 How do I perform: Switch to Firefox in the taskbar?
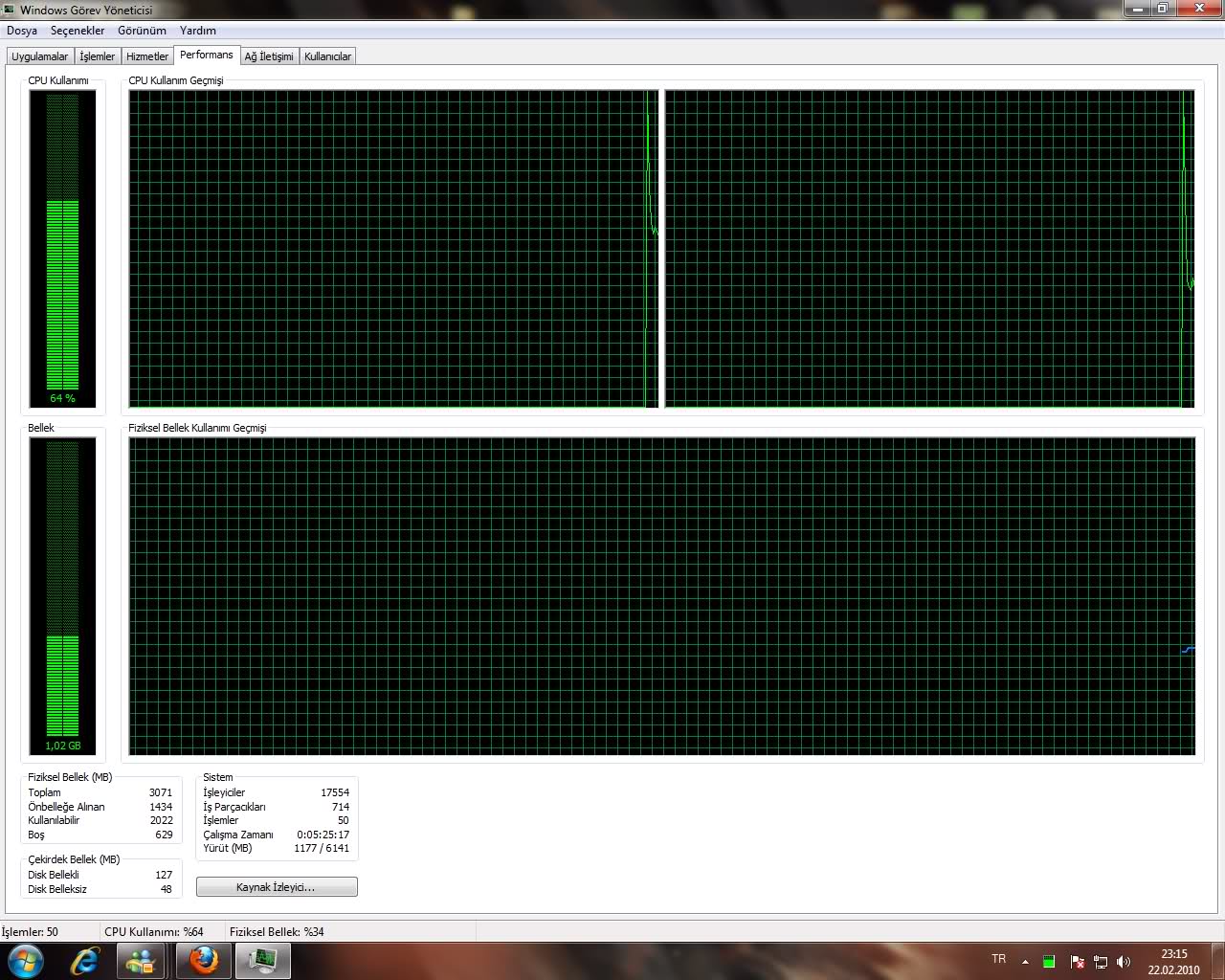tap(203, 960)
